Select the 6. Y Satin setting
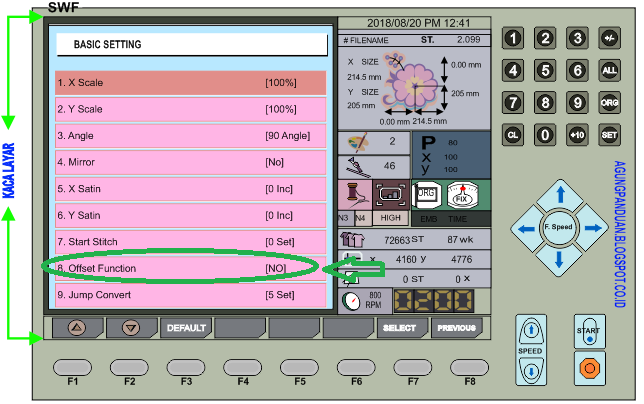The height and width of the screenshot is (404, 644). [191, 215]
